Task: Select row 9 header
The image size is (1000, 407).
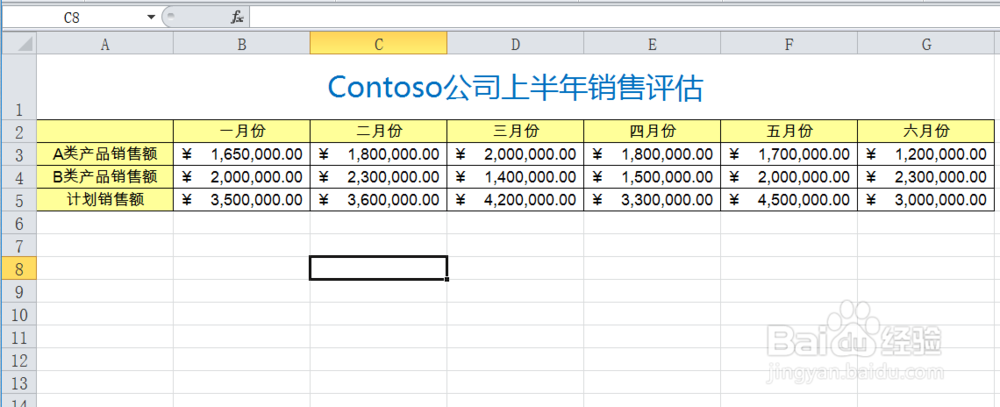Action: coord(19,292)
